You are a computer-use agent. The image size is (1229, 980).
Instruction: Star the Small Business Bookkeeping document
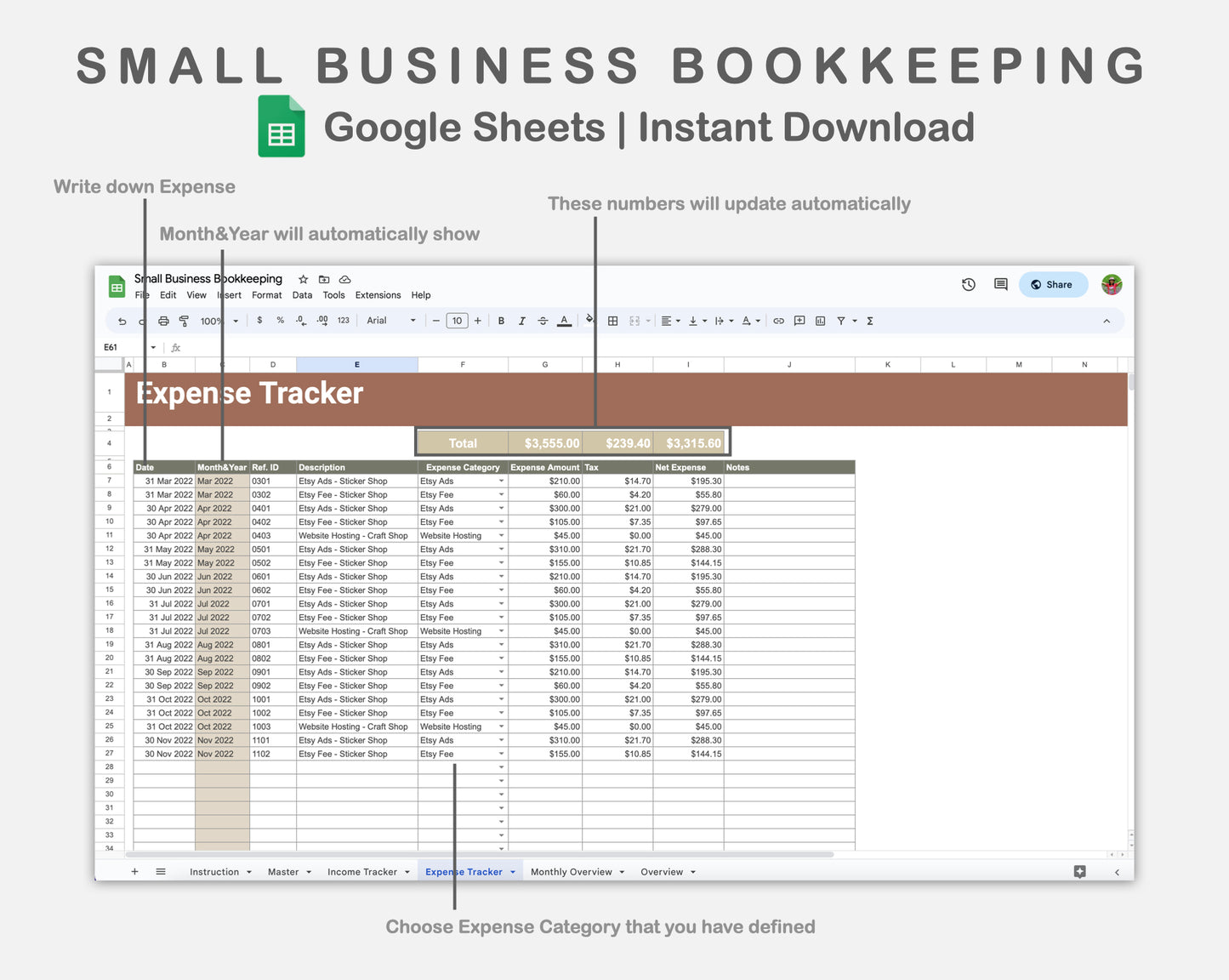pyautogui.click(x=303, y=279)
